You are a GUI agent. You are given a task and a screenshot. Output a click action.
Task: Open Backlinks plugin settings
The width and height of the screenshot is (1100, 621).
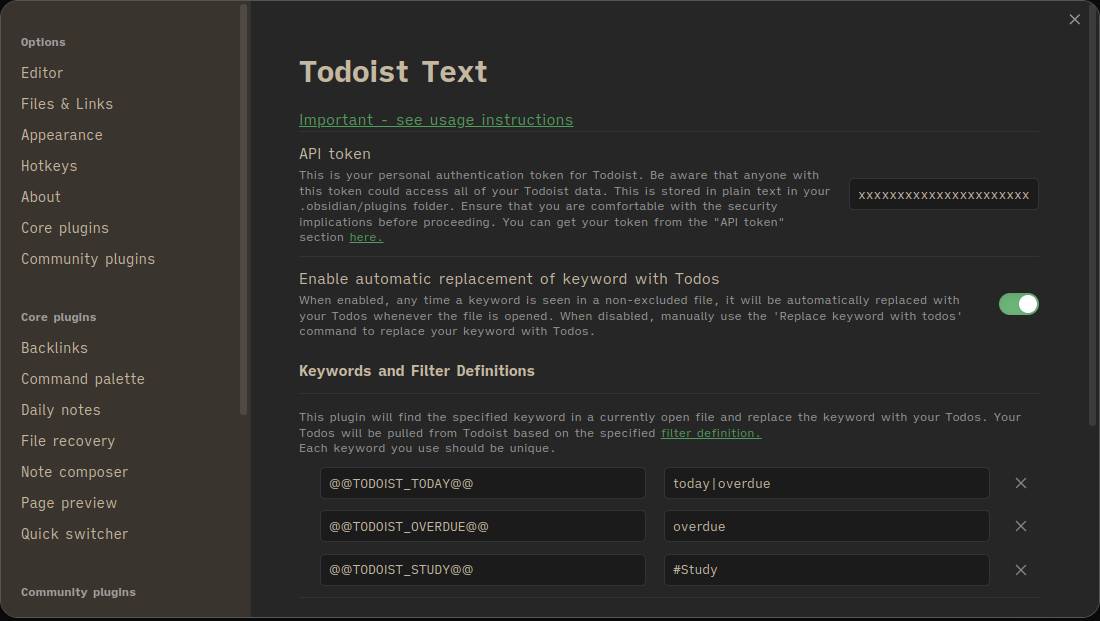(x=54, y=347)
